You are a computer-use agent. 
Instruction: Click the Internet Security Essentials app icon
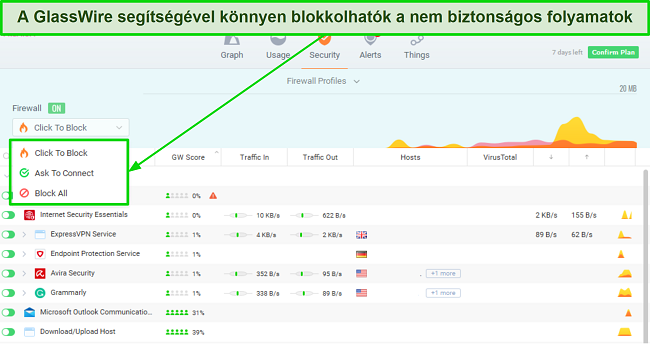[x=29, y=215]
